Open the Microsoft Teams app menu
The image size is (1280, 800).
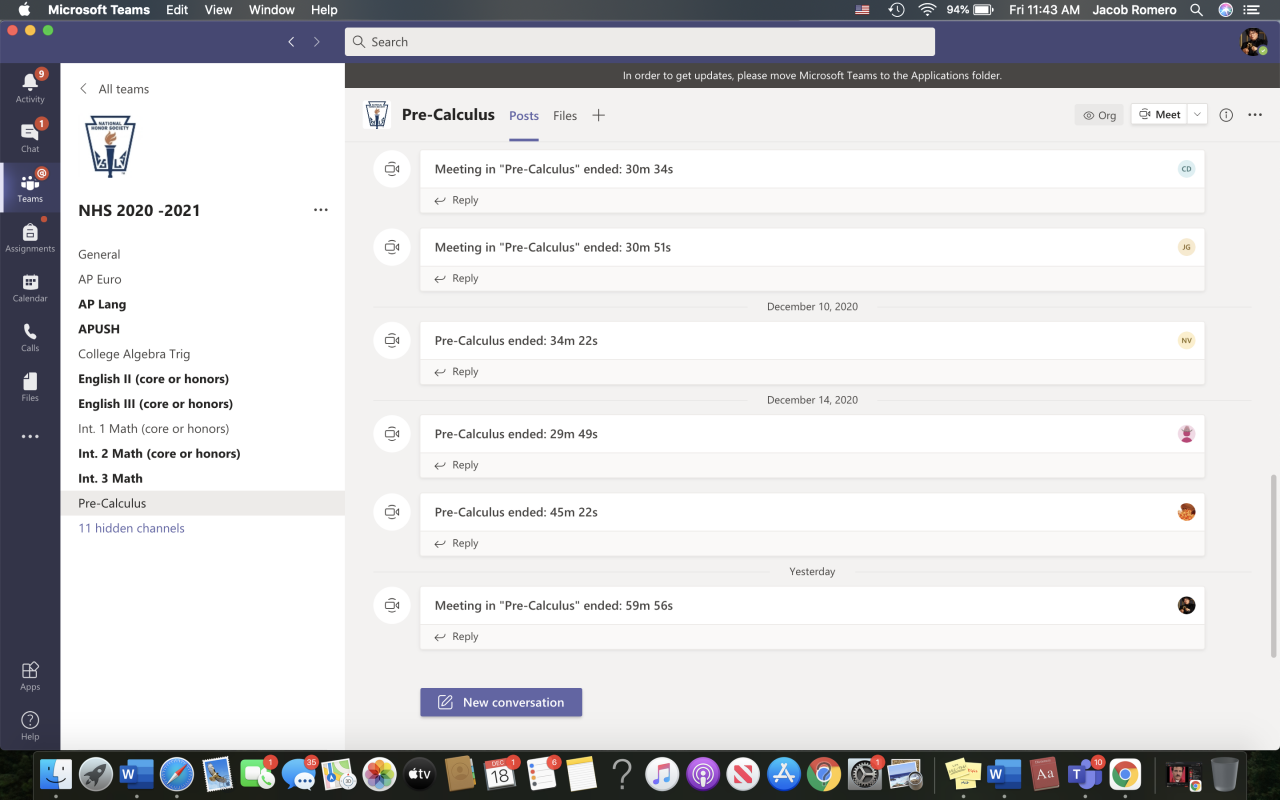[x=99, y=10]
